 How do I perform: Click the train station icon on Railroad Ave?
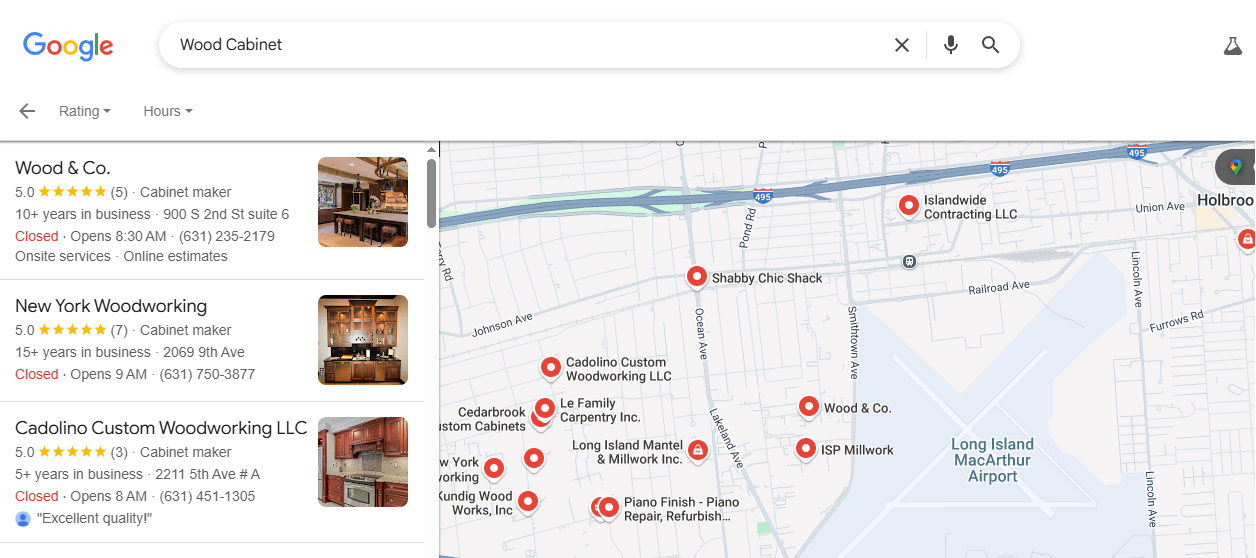click(909, 261)
